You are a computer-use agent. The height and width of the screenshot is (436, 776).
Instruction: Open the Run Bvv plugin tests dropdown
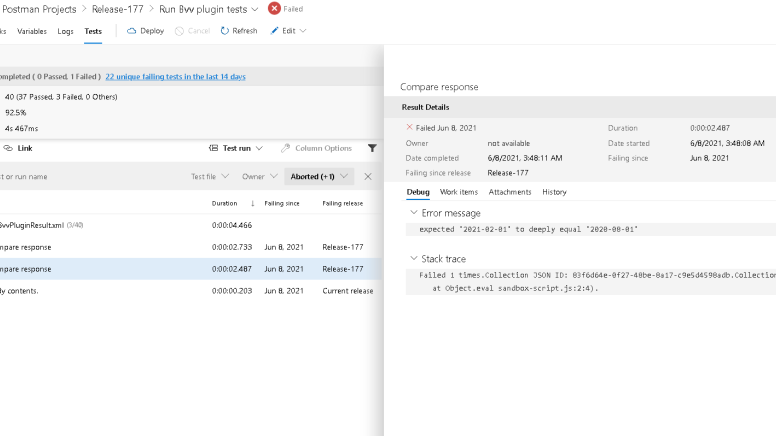(255, 9)
